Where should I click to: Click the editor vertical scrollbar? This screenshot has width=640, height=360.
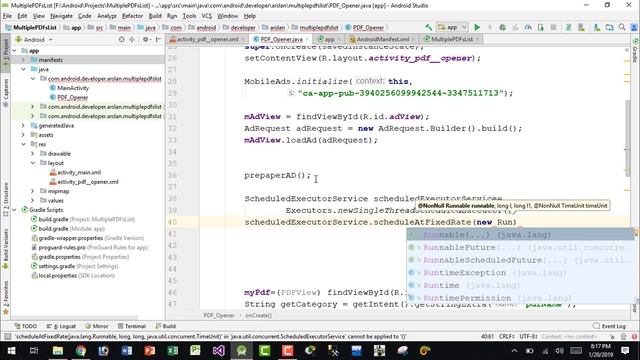tap(627, 139)
